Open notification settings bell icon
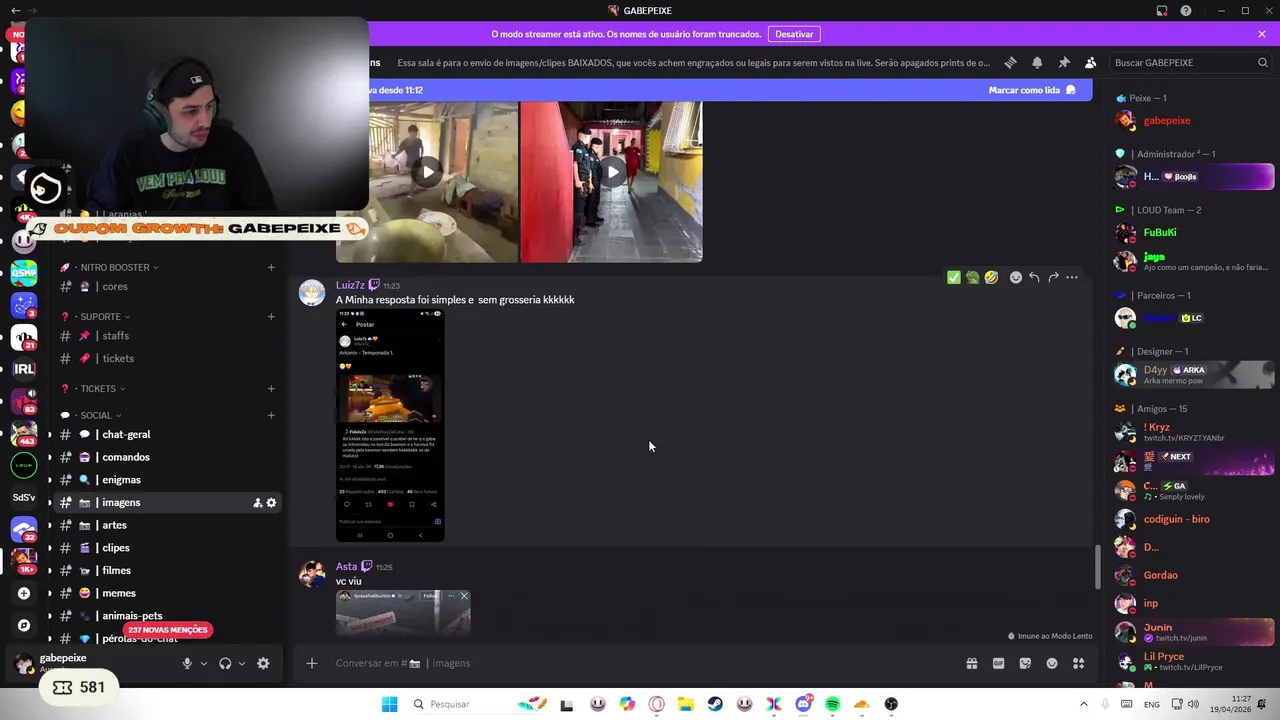The height and width of the screenshot is (720, 1280). tap(1037, 62)
